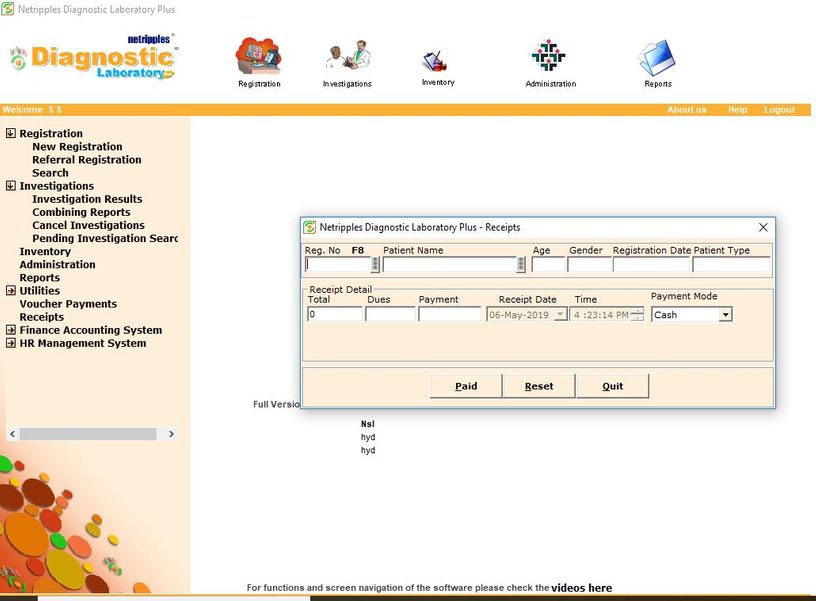Screen dimensions: 816x601
Task: Open Combining Reports in sidebar
Action: coord(81,212)
